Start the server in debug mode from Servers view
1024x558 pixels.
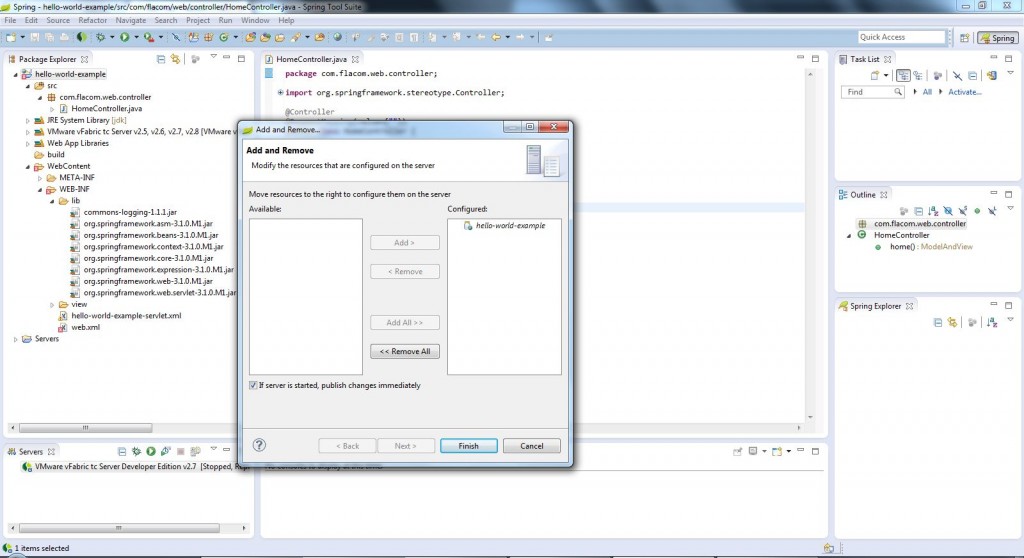pos(136,451)
